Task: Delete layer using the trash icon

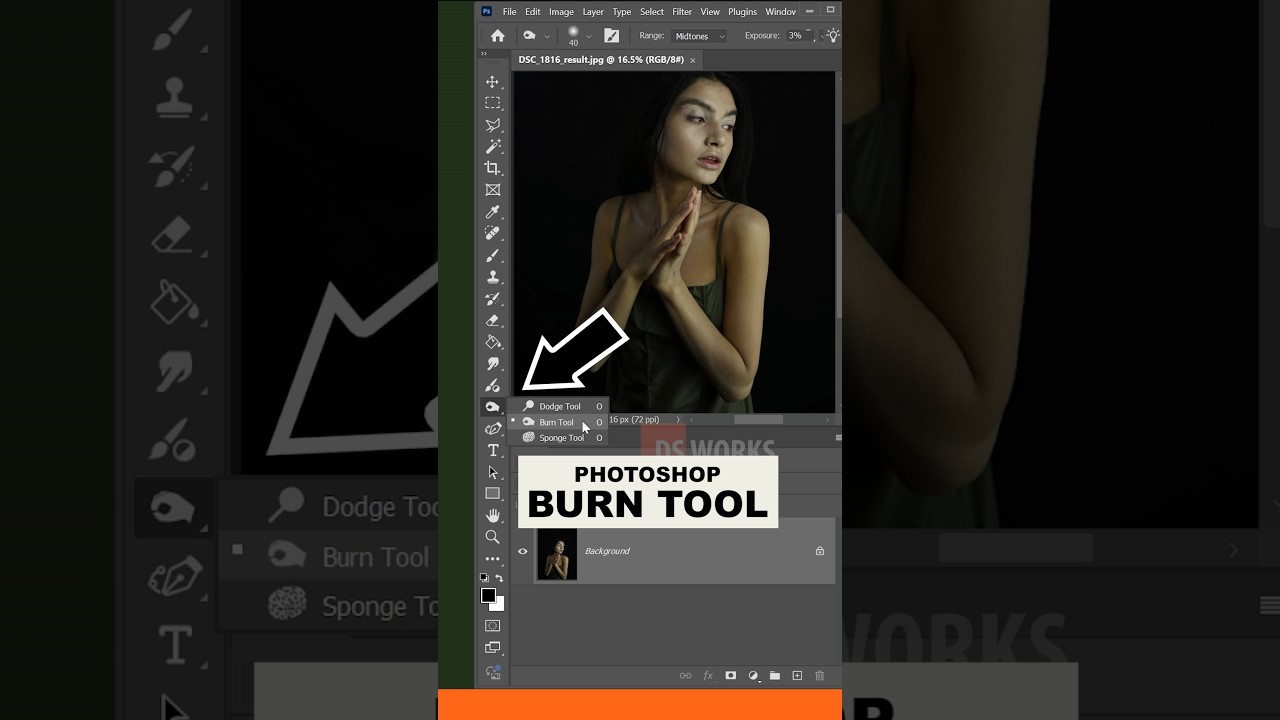Action: 820,676
